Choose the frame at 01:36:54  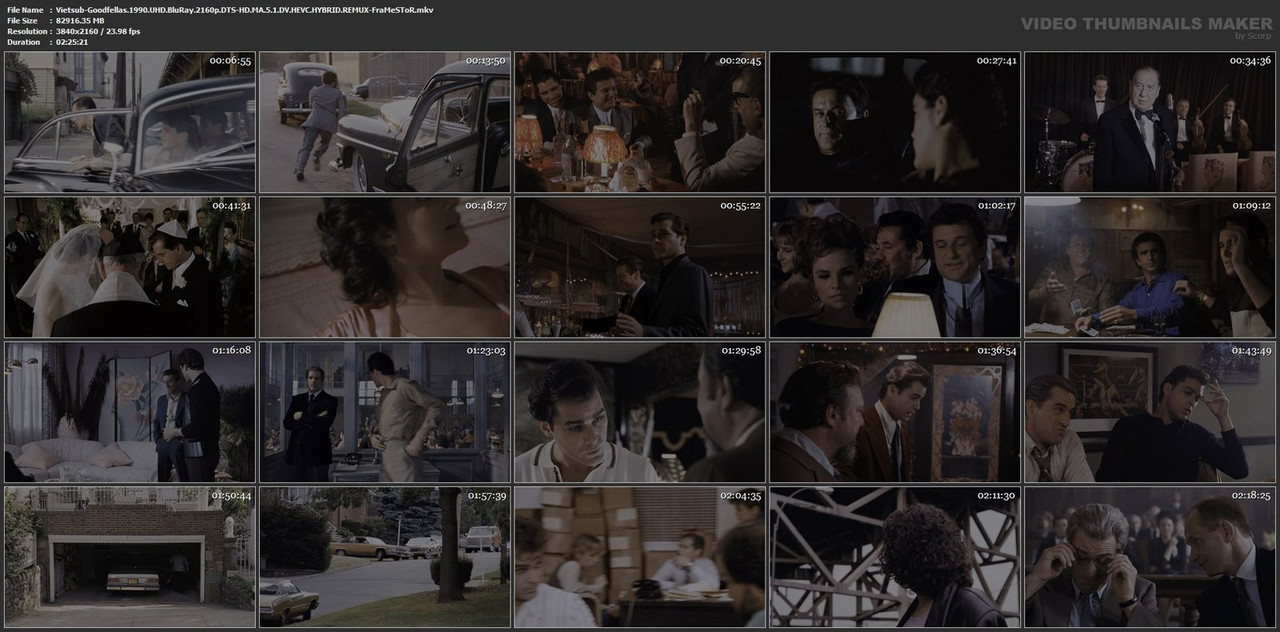[895, 412]
